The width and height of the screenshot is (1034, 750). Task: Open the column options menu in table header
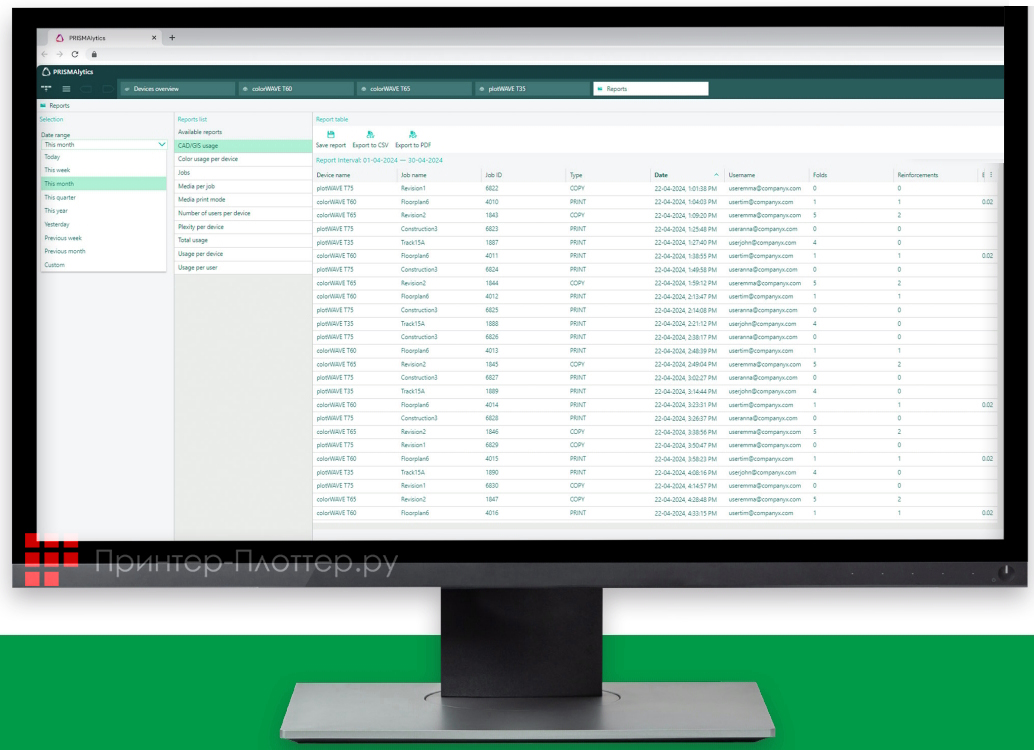(990, 175)
